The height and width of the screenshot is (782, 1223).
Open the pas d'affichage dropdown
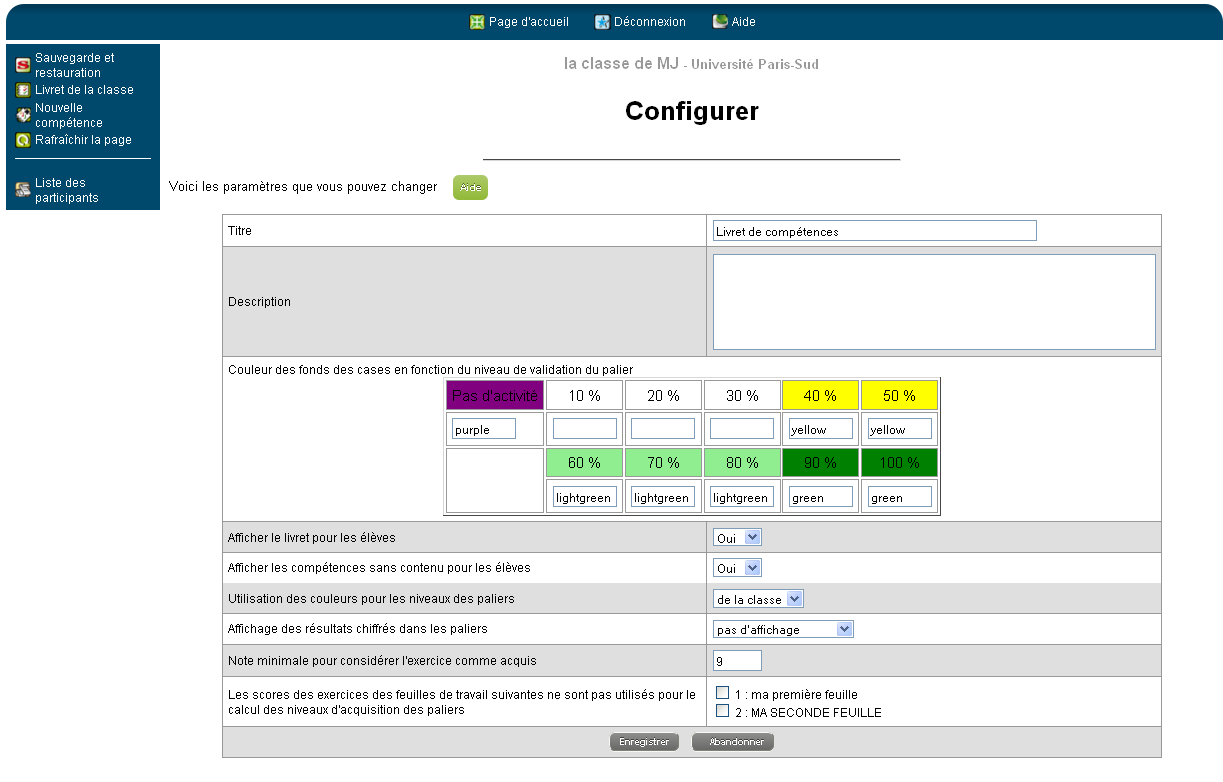coord(783,629)
